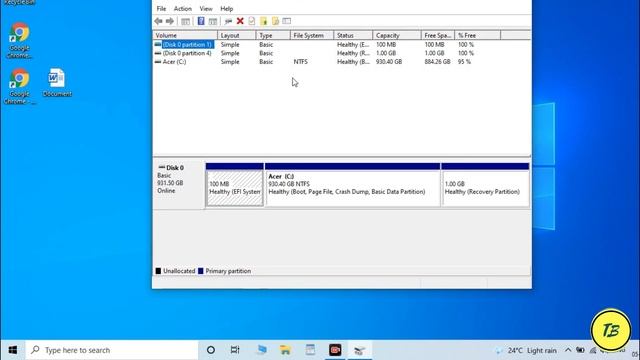
Task: Click the yellow folder icon with down arrow
Action: point(263,21)
